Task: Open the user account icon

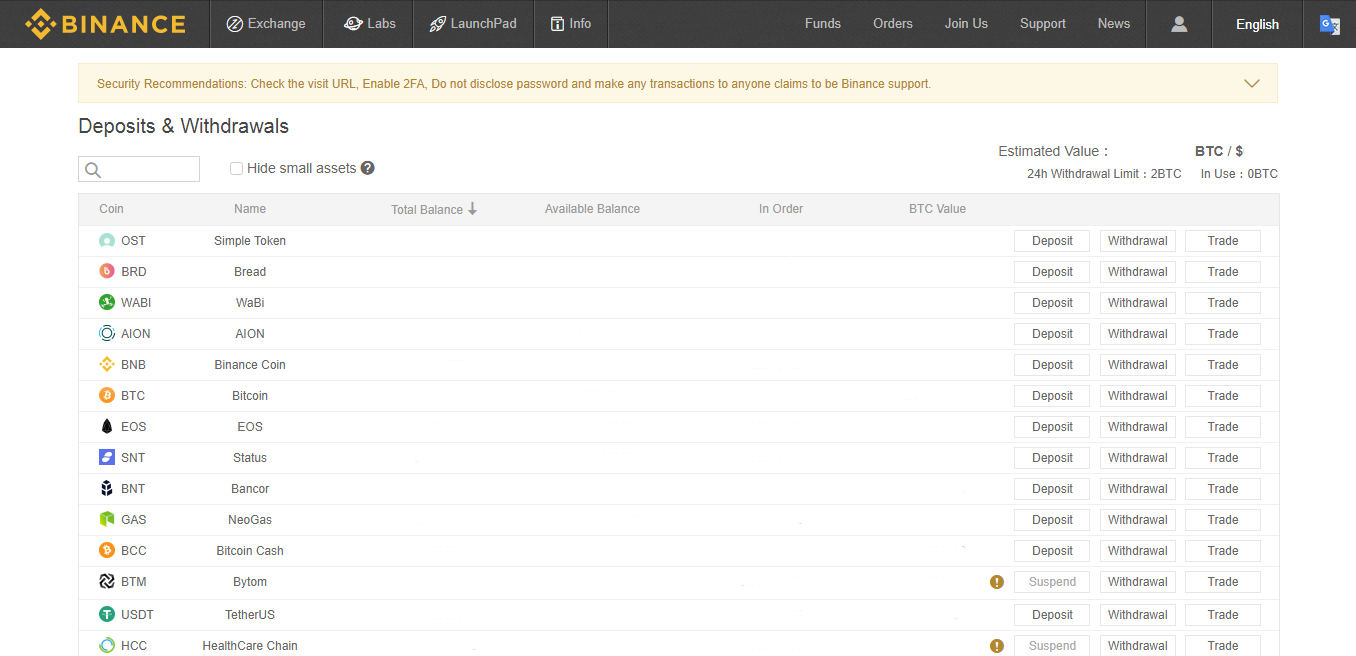Action: 1179,24
